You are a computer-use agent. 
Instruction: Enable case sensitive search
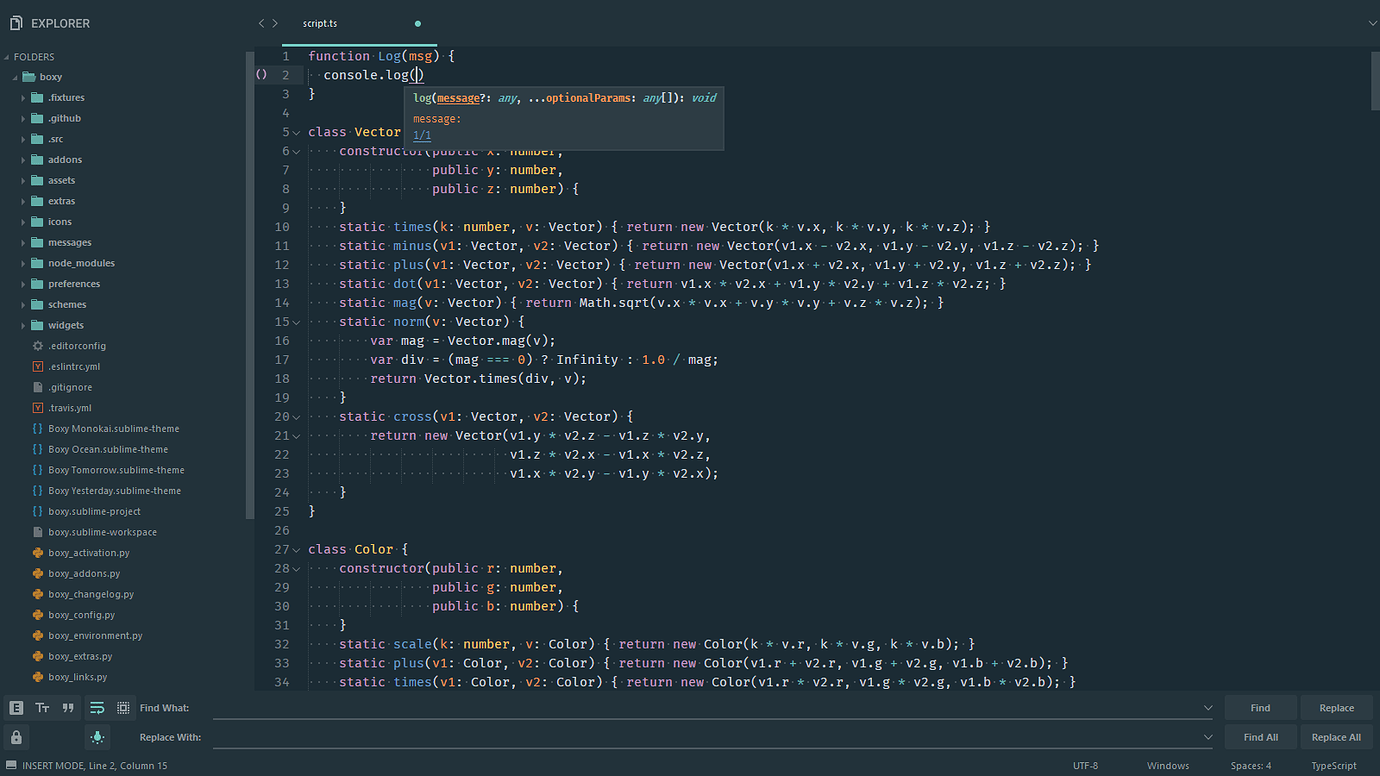click(x=42, y=707)
